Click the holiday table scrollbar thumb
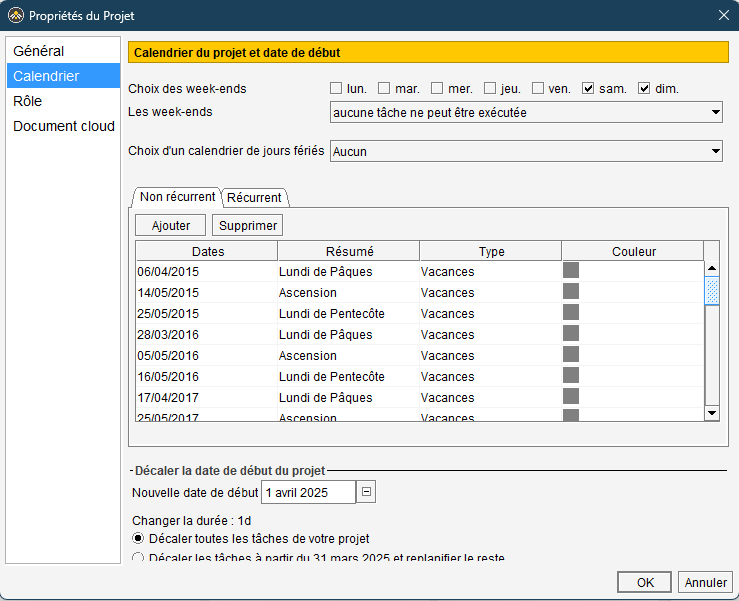 [x=712, y=291]
